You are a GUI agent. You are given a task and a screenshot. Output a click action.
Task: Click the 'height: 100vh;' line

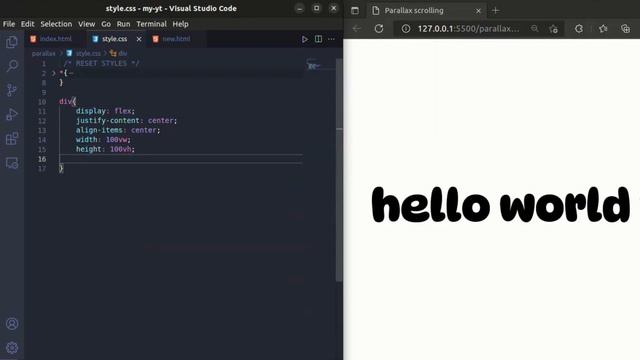tap(105, 149)
